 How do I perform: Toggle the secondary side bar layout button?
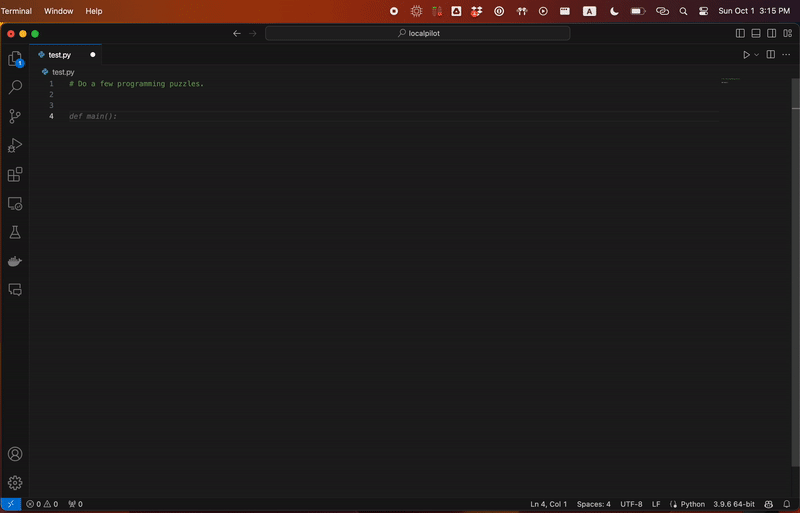(771, 33)
